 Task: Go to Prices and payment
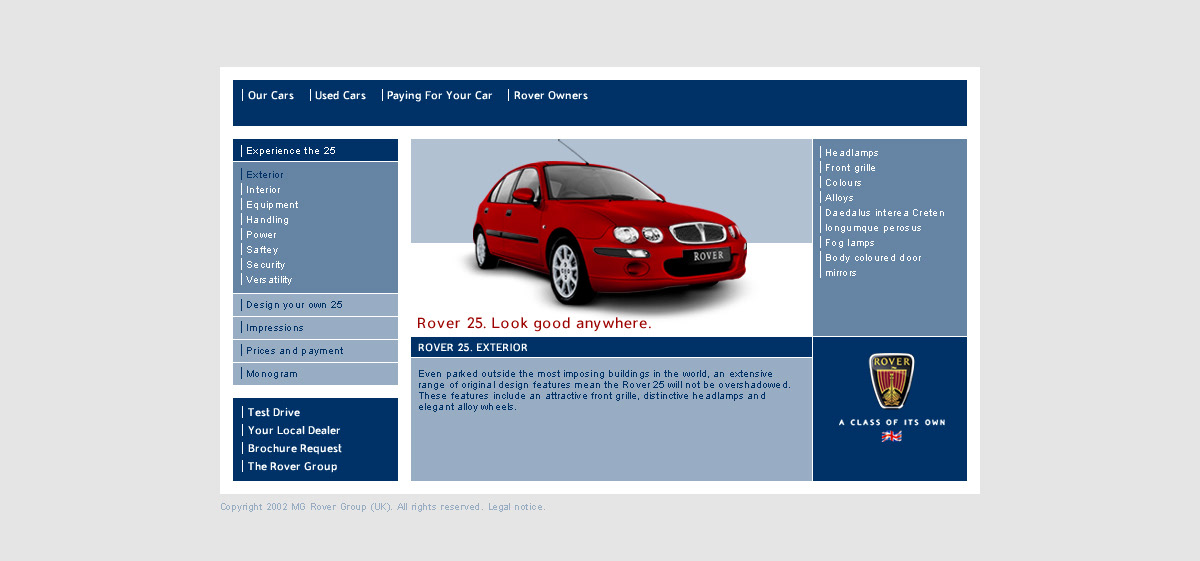[x=295, y=351]
